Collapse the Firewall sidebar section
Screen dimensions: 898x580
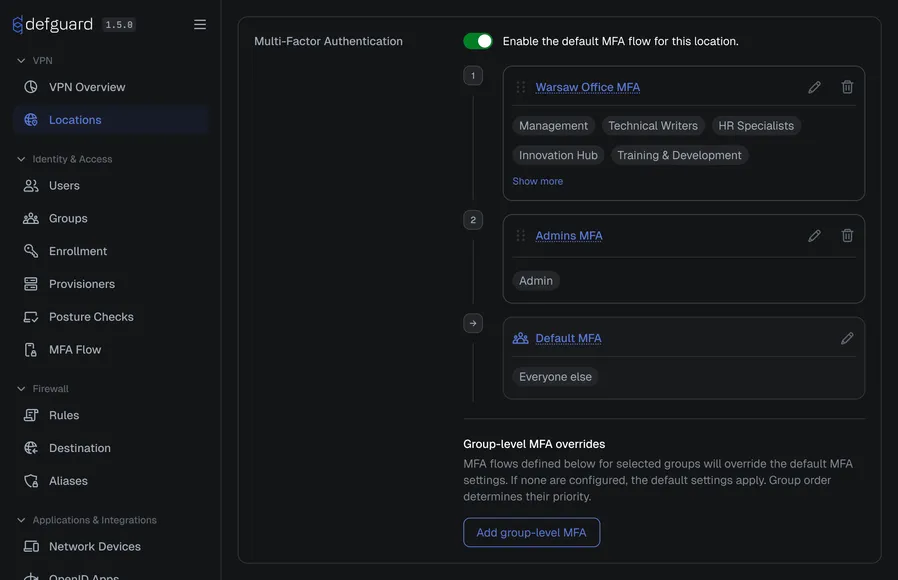(x=21, y=389)
